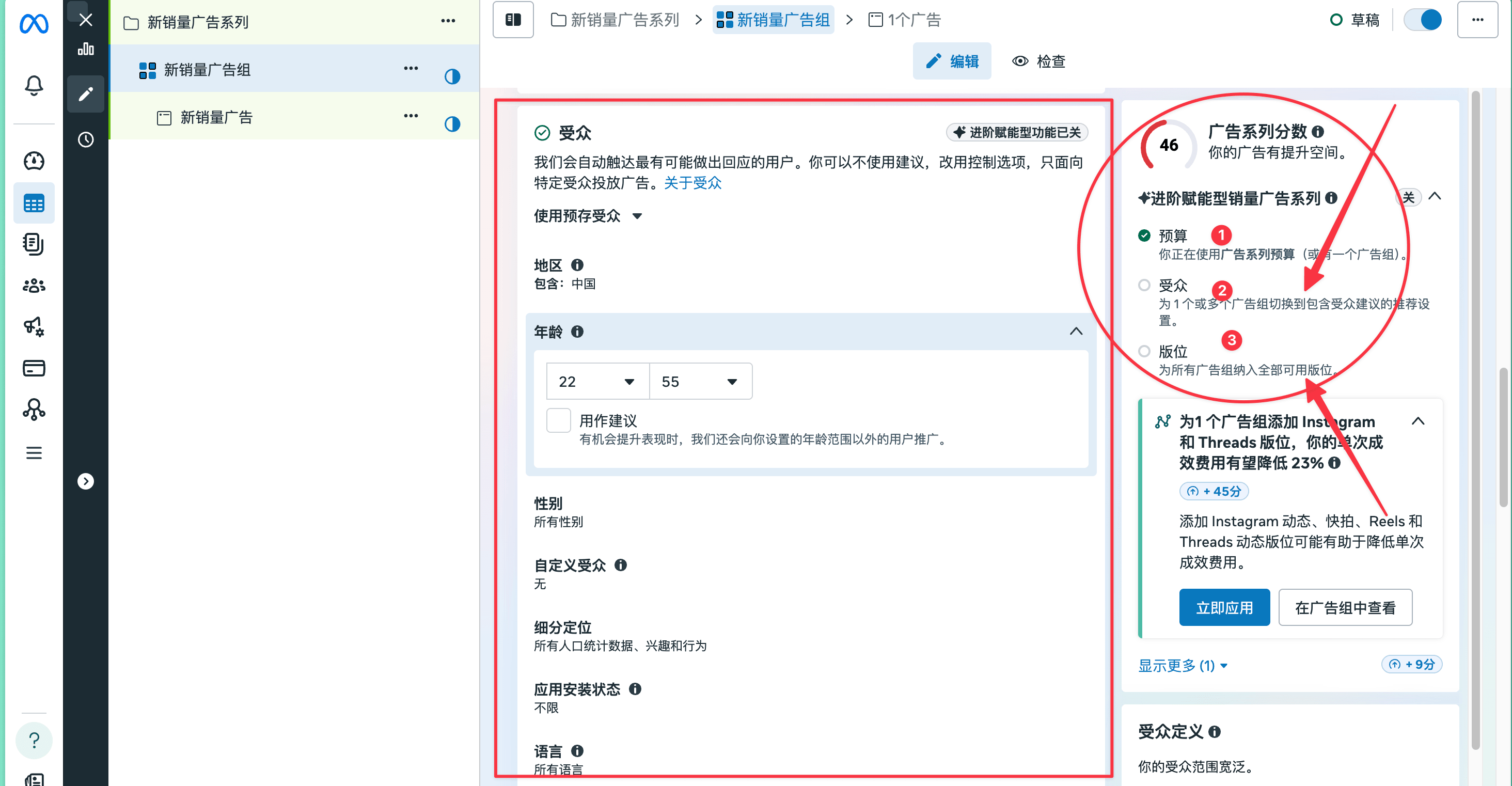Expand the 使用预存受众 dropdown
Image resolution: width=1512 pixels, height=786 pixels.
click(588, 216)
